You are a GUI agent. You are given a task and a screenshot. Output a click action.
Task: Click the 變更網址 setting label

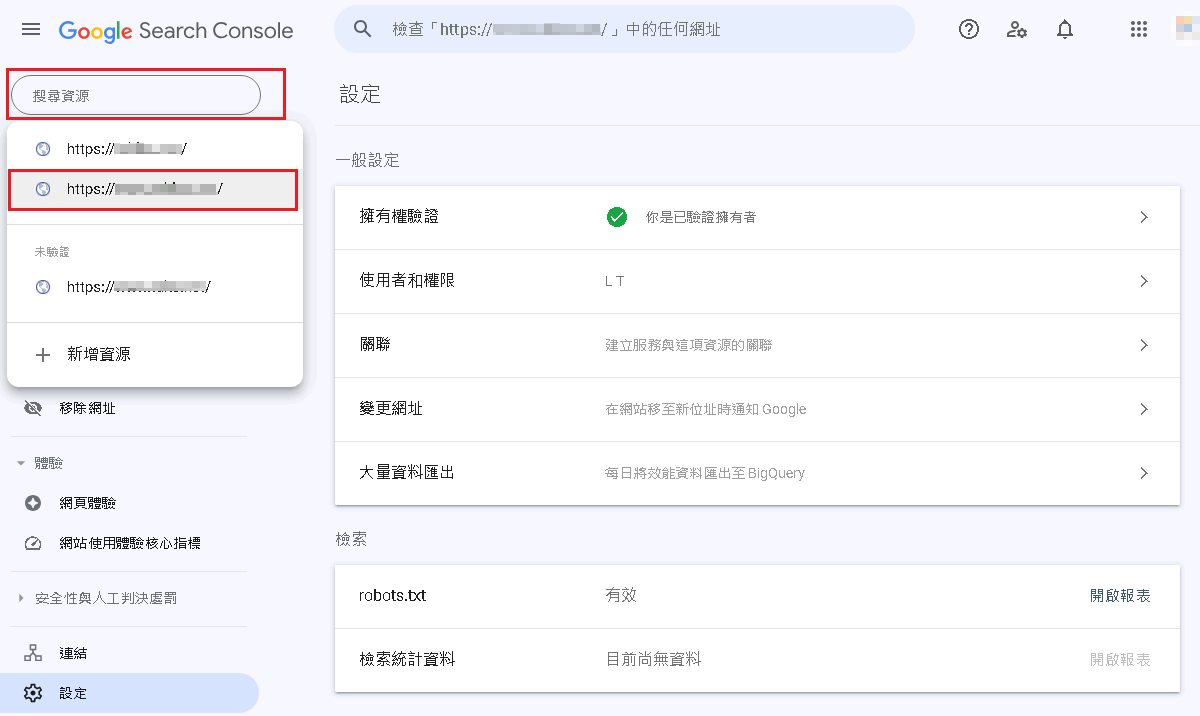[x=391, y=409]
